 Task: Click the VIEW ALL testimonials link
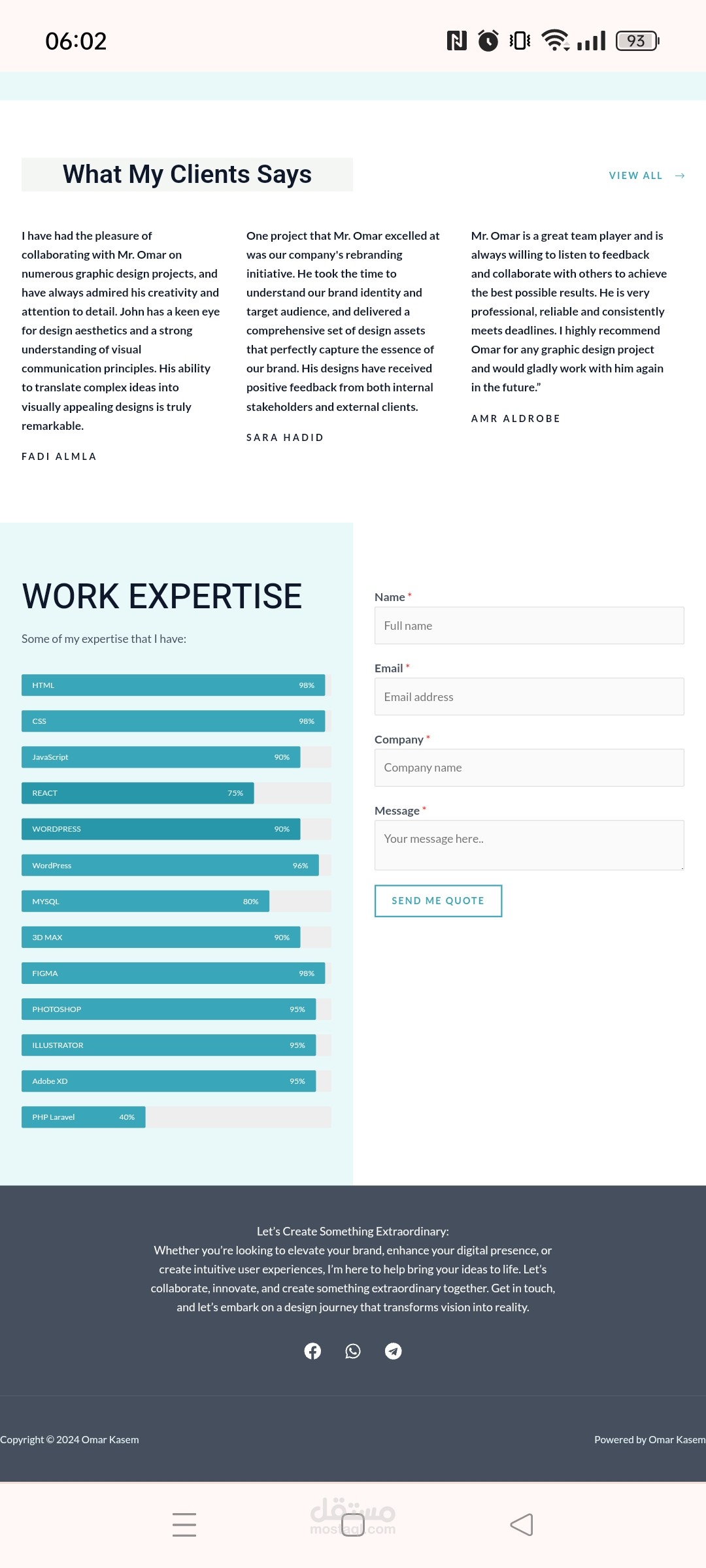[x=635, y=176]
